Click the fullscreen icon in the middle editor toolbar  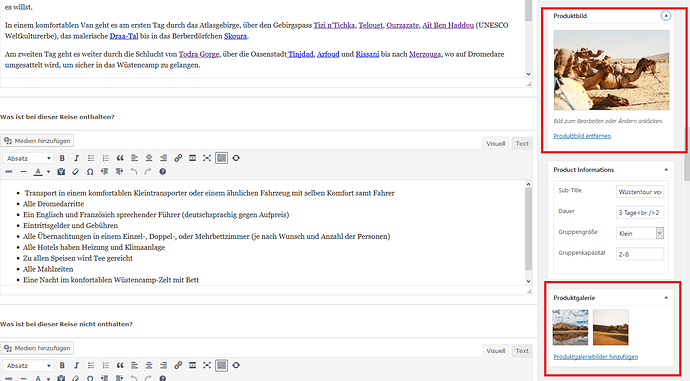coord(207,158)
